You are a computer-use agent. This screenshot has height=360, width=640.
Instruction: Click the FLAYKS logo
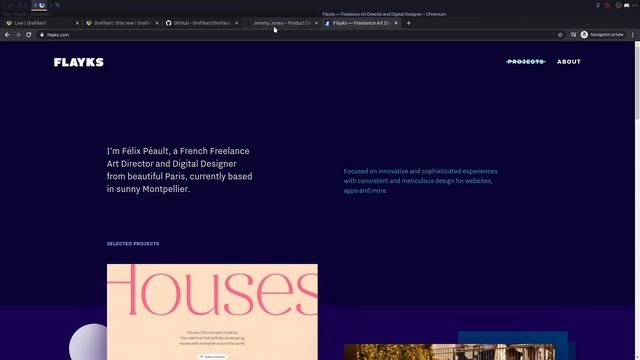(79, 62)
